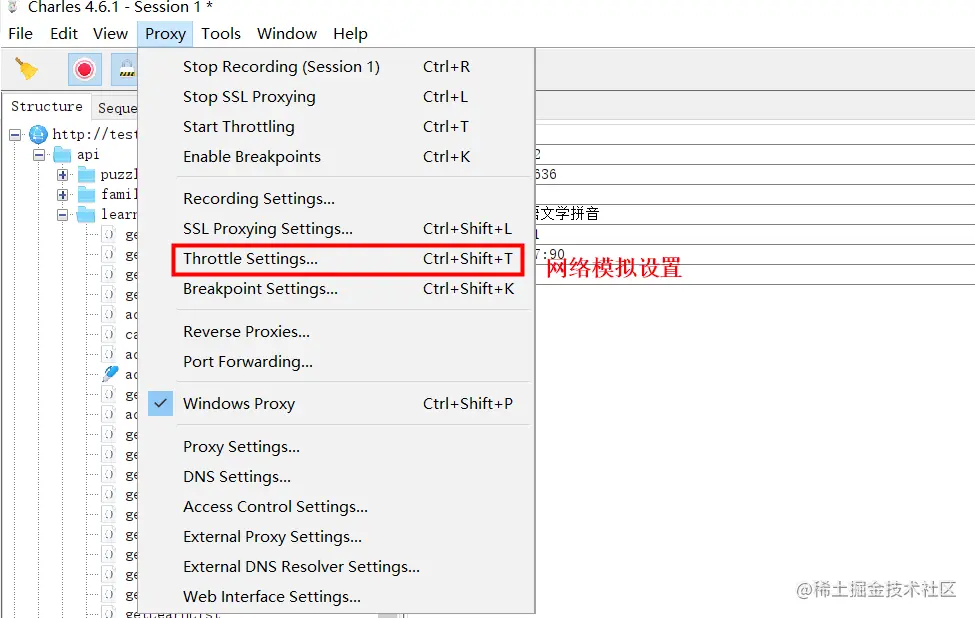The image size is (975, 618).
Task: Choose Stop Recording (Session 1)
Action: point(336,67)
